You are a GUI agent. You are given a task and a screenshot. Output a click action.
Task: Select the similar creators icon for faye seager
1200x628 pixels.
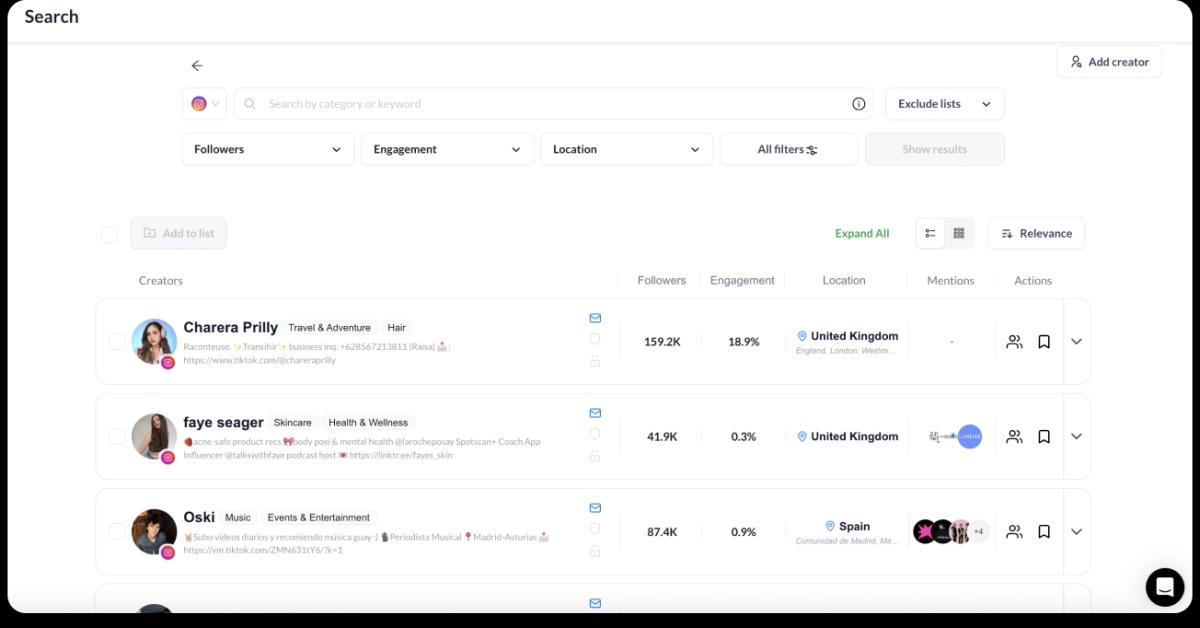click(x=1014, y=436)
